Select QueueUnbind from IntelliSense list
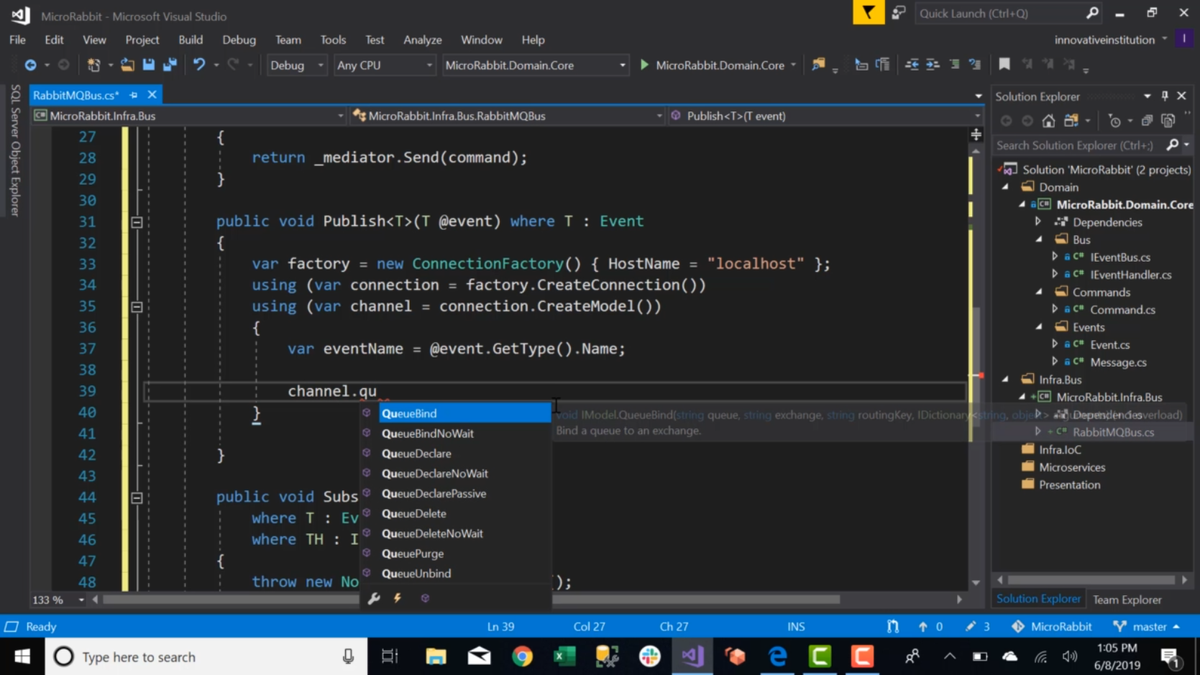The width and height of the screenshot is (1200, 675). pyautogui.click(x=416, y=573)
